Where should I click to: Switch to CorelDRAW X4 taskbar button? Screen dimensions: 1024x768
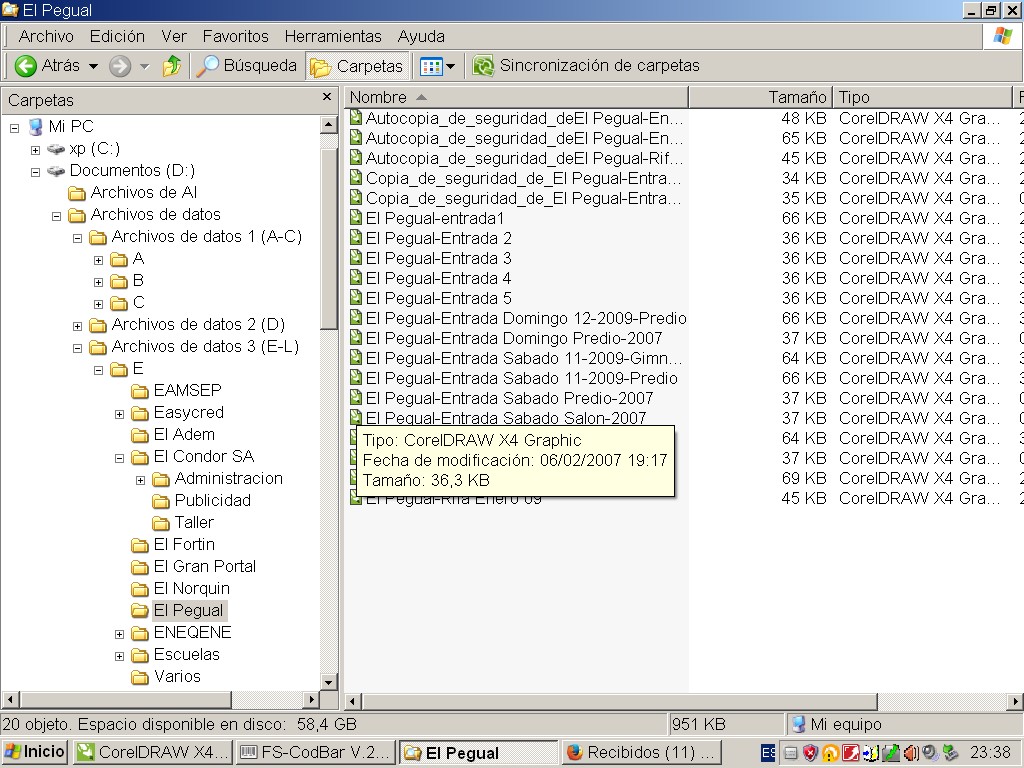pos(153,752)
